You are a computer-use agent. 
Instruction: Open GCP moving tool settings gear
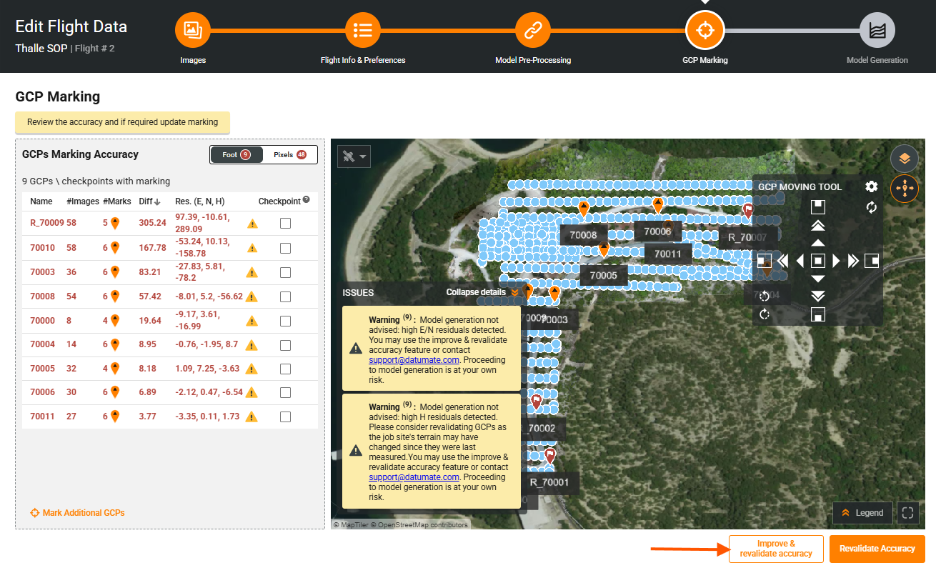tap(871, 187)
